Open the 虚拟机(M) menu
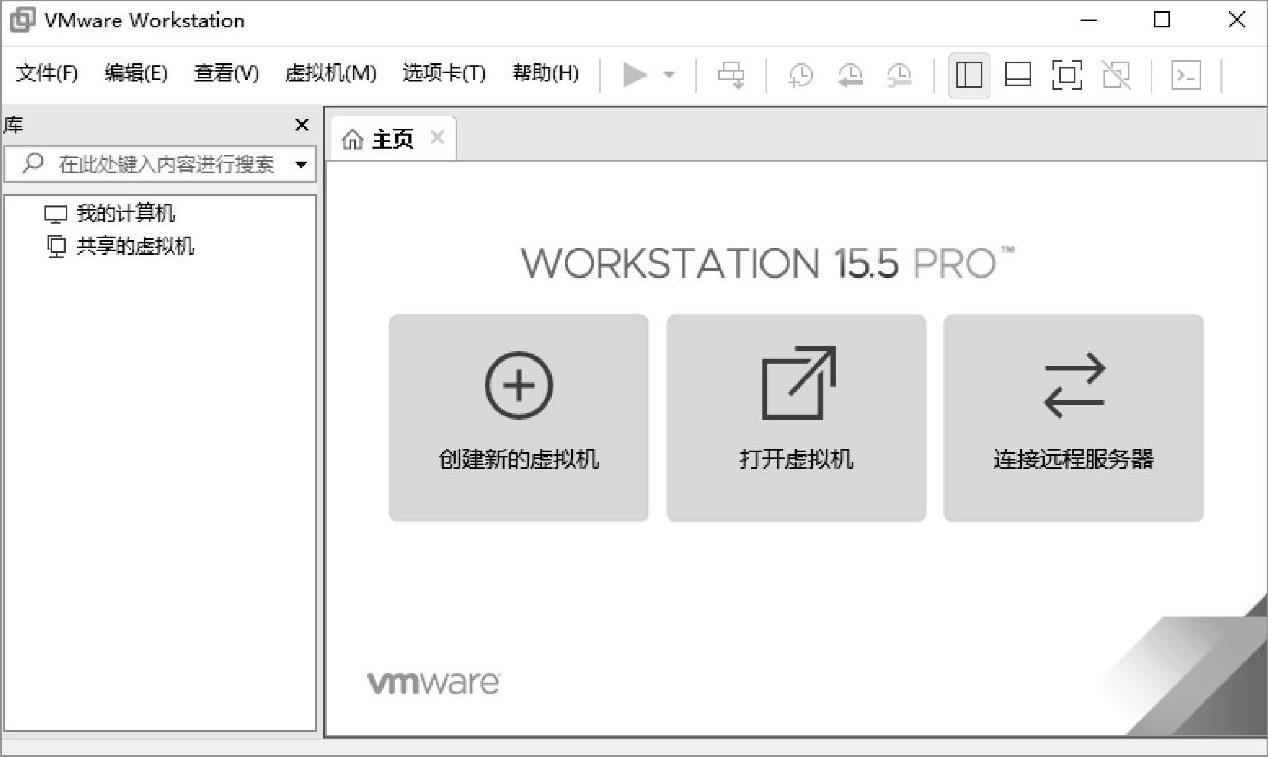The height and width of the screenshot is (757, 1268). tap(331, 73)
